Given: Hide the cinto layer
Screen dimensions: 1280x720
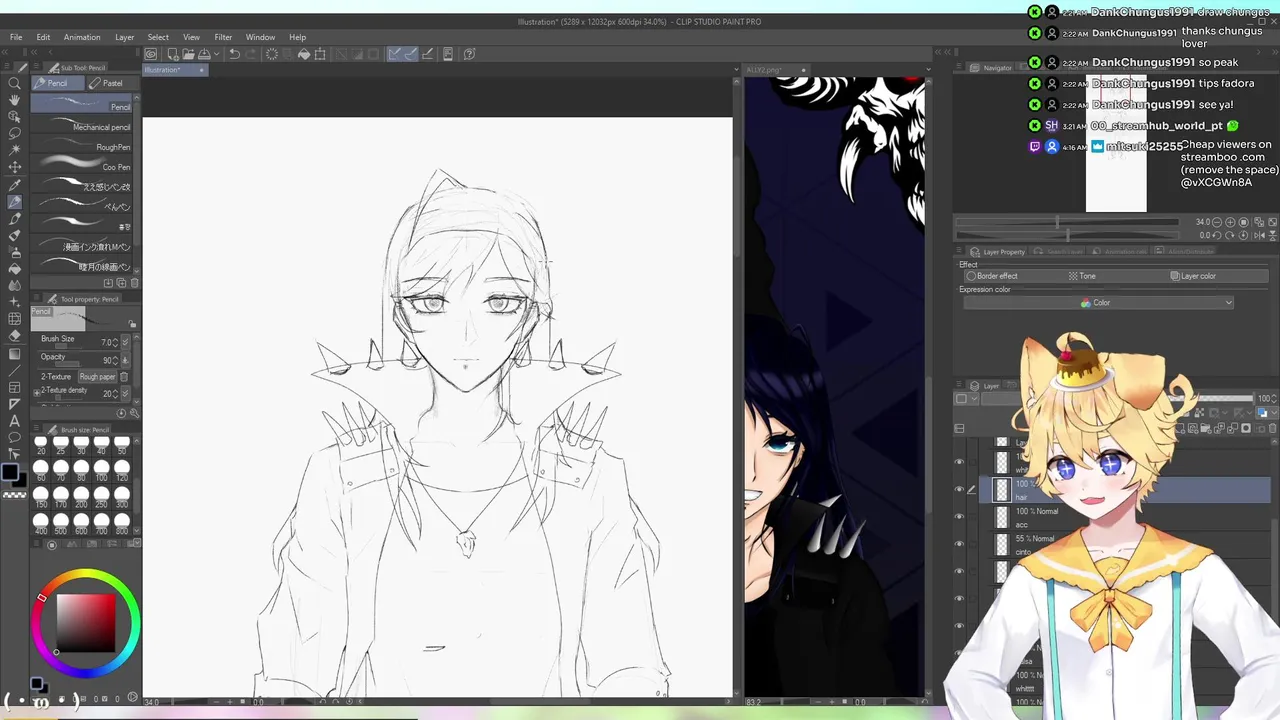Looking at the screenshot, I should coord(959,544).
